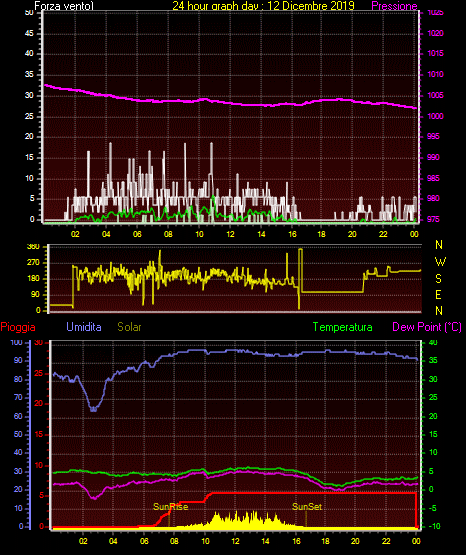Click temperature axis value -5
The width and height of the screenshot is (466, 555).
[x=433, y=508]
